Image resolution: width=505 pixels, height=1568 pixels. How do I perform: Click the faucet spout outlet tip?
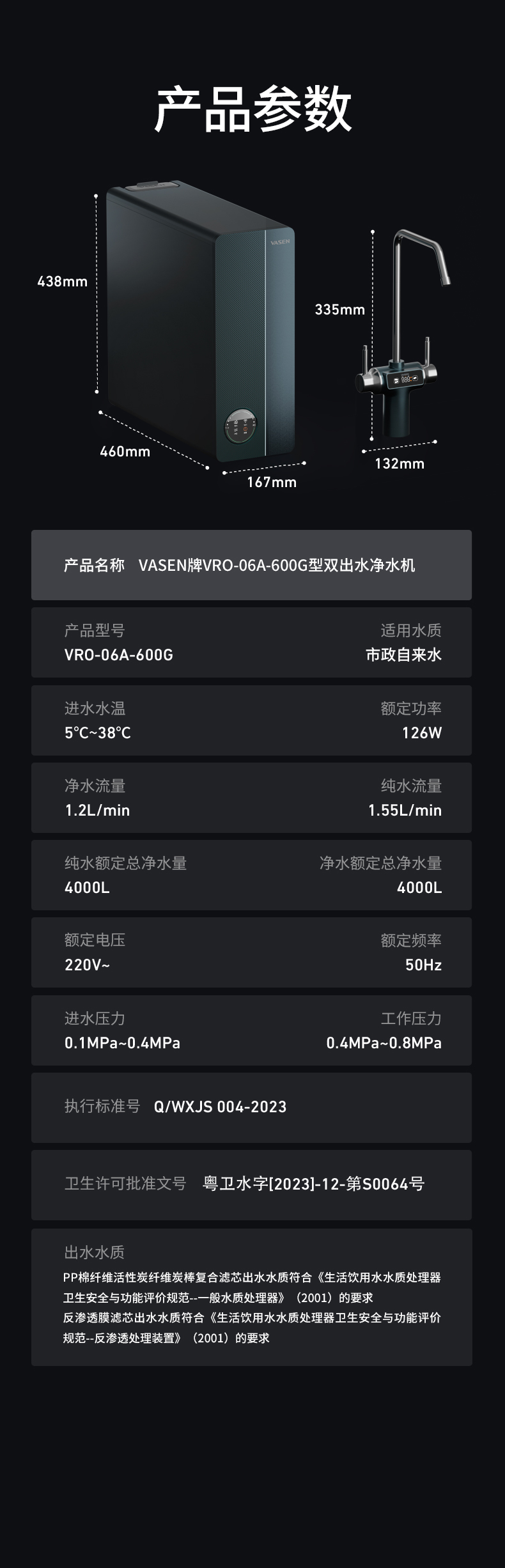tap(445, 281)
